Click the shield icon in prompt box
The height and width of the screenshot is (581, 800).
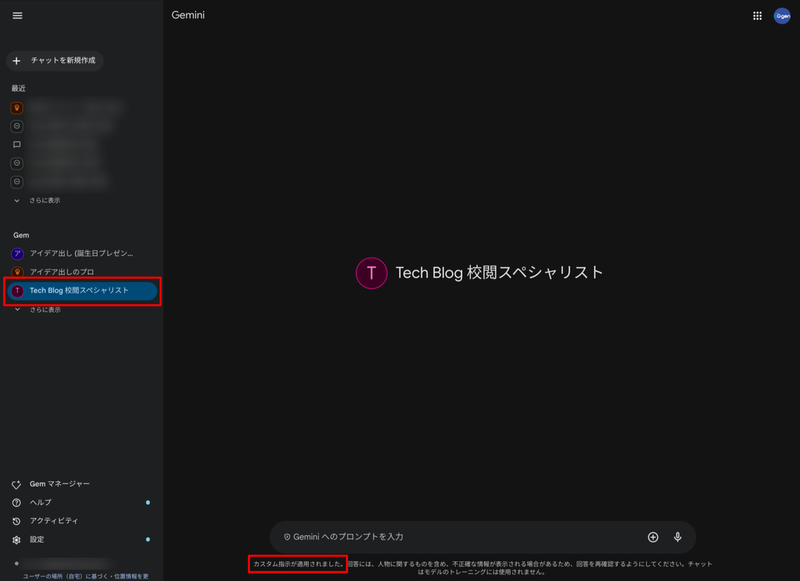287,537
